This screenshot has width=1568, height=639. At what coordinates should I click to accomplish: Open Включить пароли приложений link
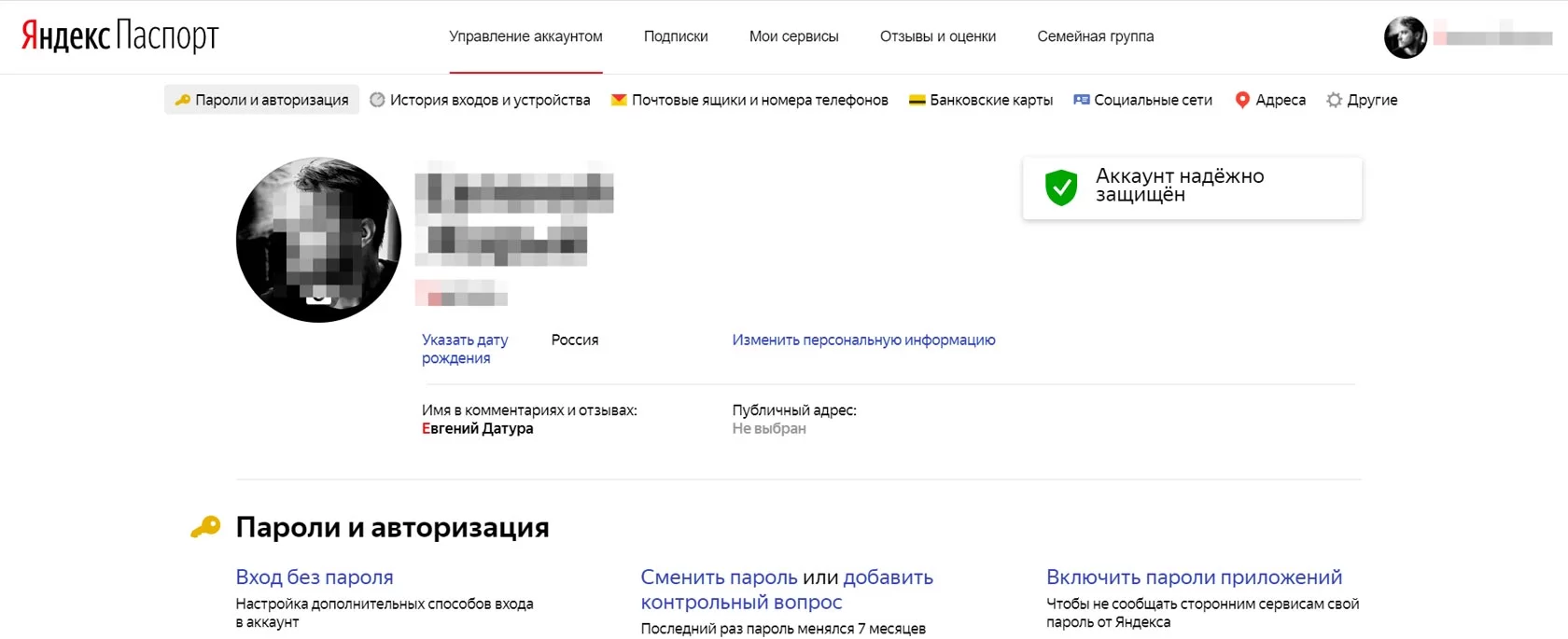click(x=1194, y=576)
